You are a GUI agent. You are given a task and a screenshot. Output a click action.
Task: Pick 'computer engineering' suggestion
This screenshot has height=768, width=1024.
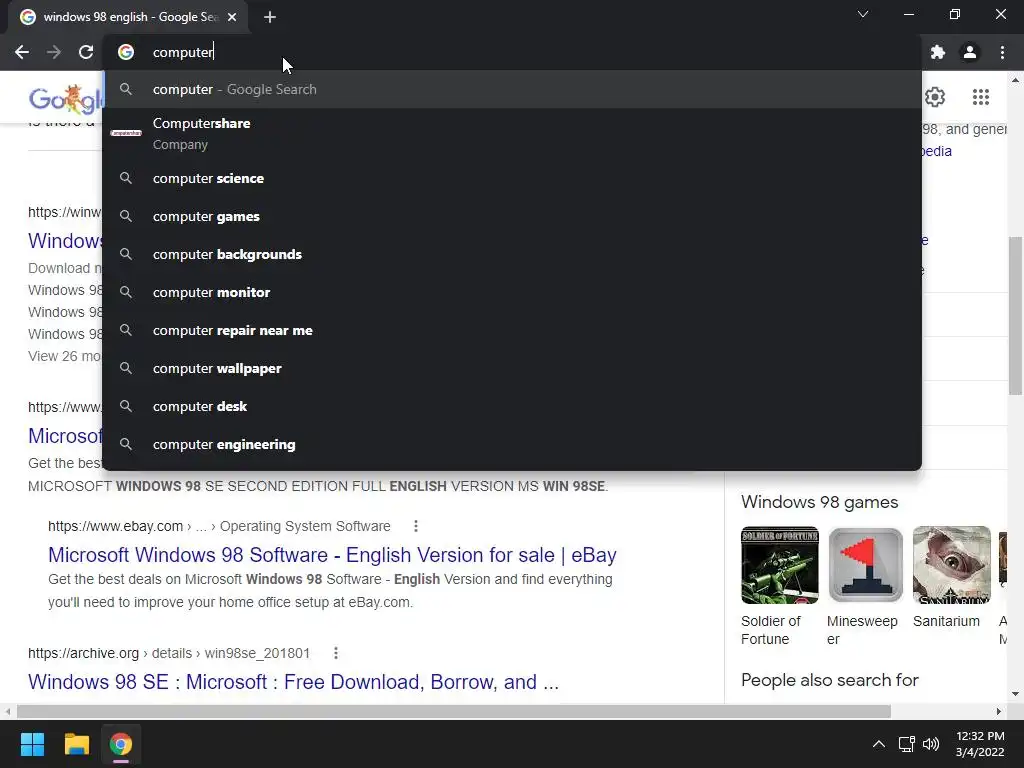(512, 444)
